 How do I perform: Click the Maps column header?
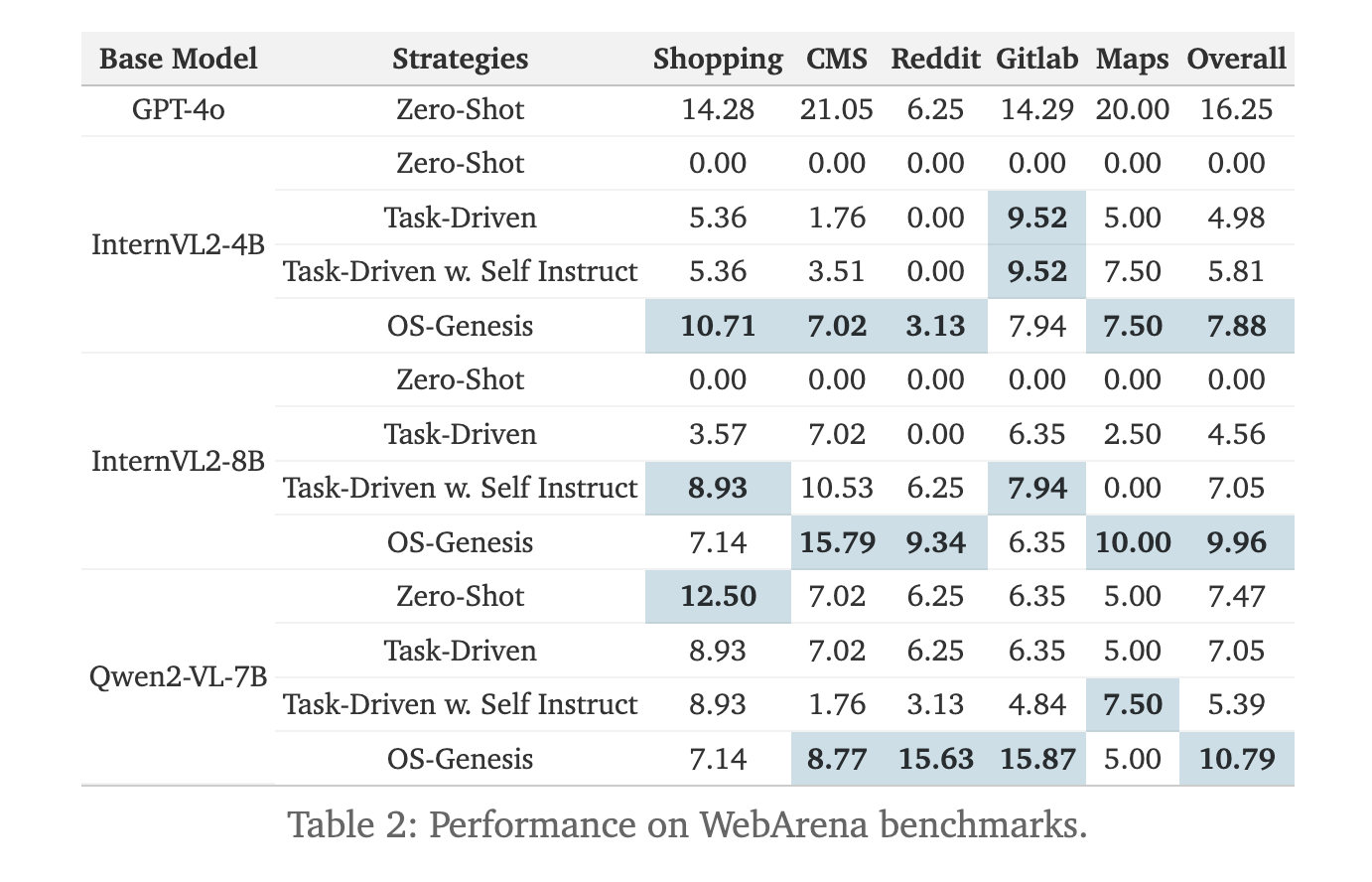coord(1132,59)
